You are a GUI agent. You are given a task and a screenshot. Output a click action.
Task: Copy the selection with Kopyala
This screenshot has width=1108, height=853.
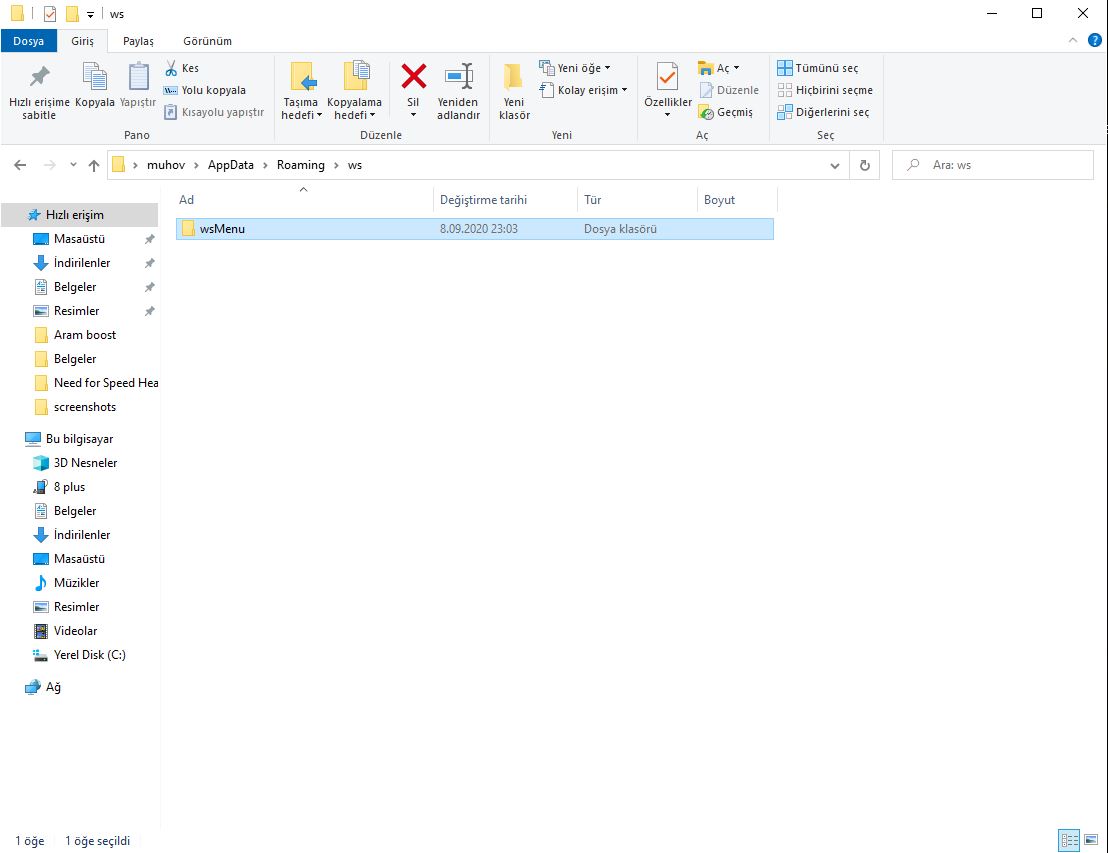[94, 86]
